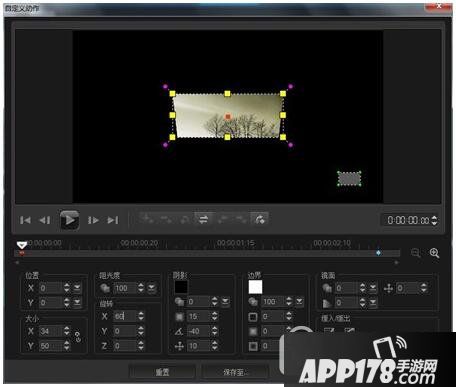Click the mirror fade gradient icon
The image size is (456, 387).
coord(327,303)
